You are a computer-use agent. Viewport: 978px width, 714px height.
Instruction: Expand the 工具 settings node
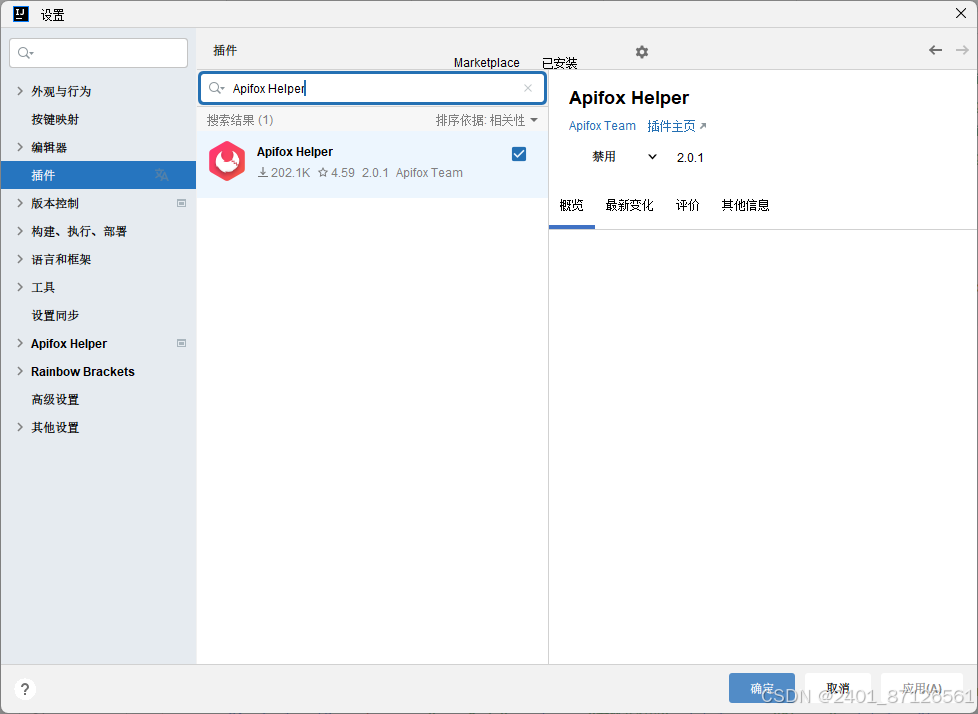click(x=20, y=287)
